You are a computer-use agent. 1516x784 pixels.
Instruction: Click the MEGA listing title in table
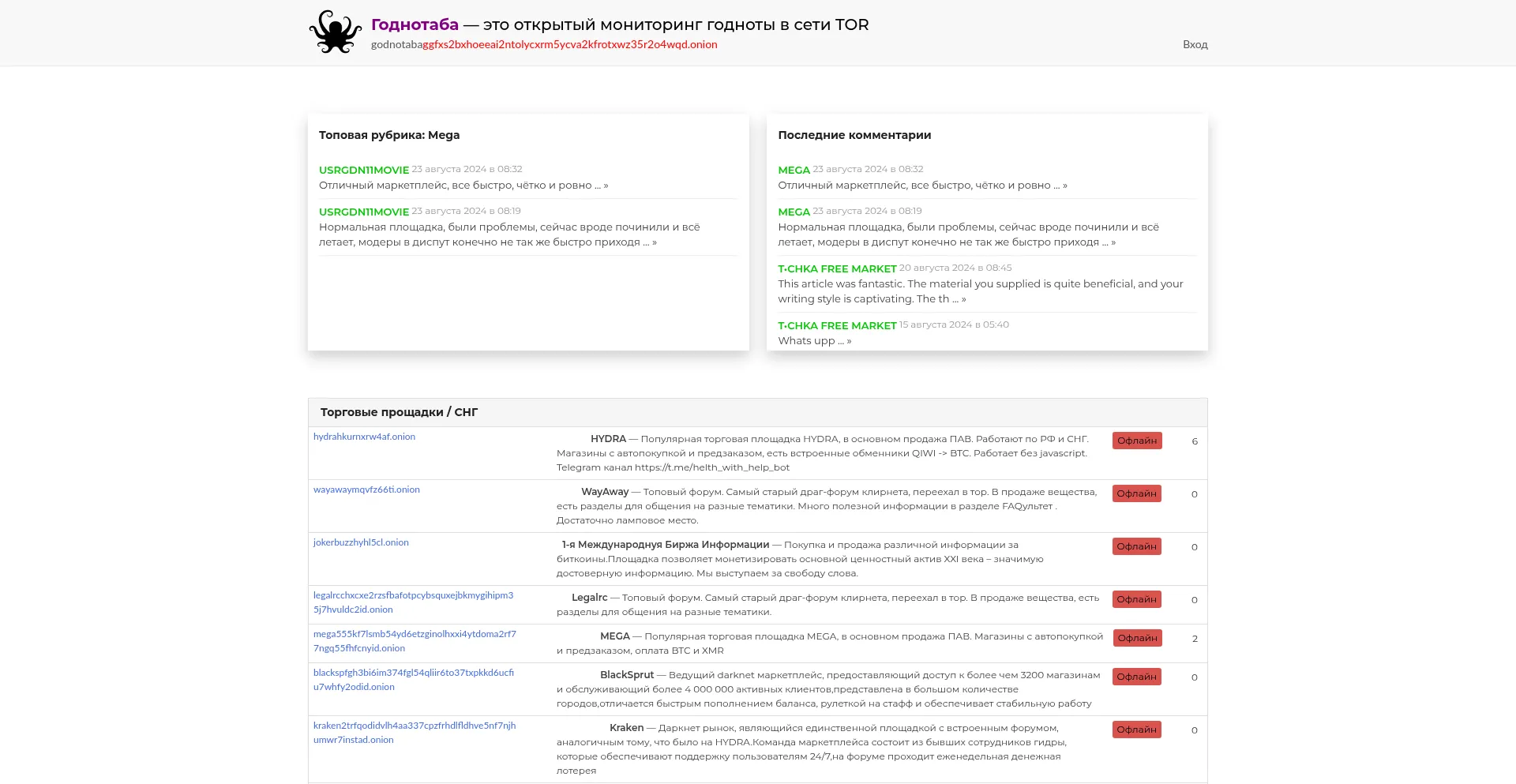click(615, 636)
